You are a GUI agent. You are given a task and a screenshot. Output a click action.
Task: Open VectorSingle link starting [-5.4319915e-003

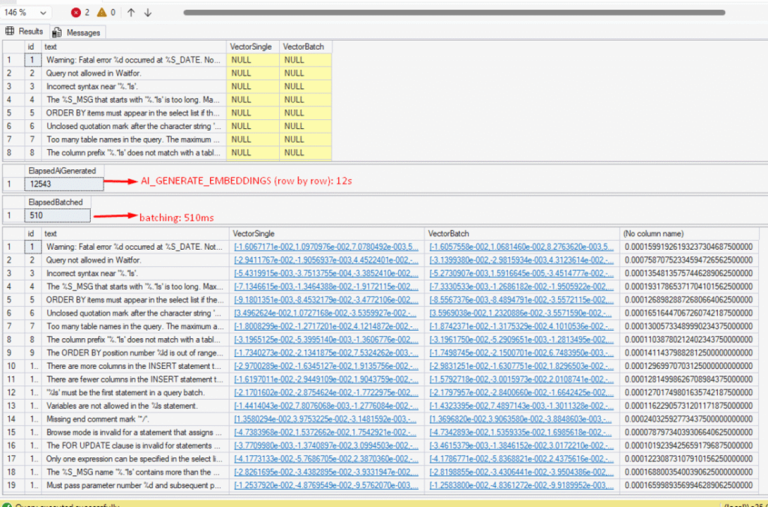coord(326,273)
